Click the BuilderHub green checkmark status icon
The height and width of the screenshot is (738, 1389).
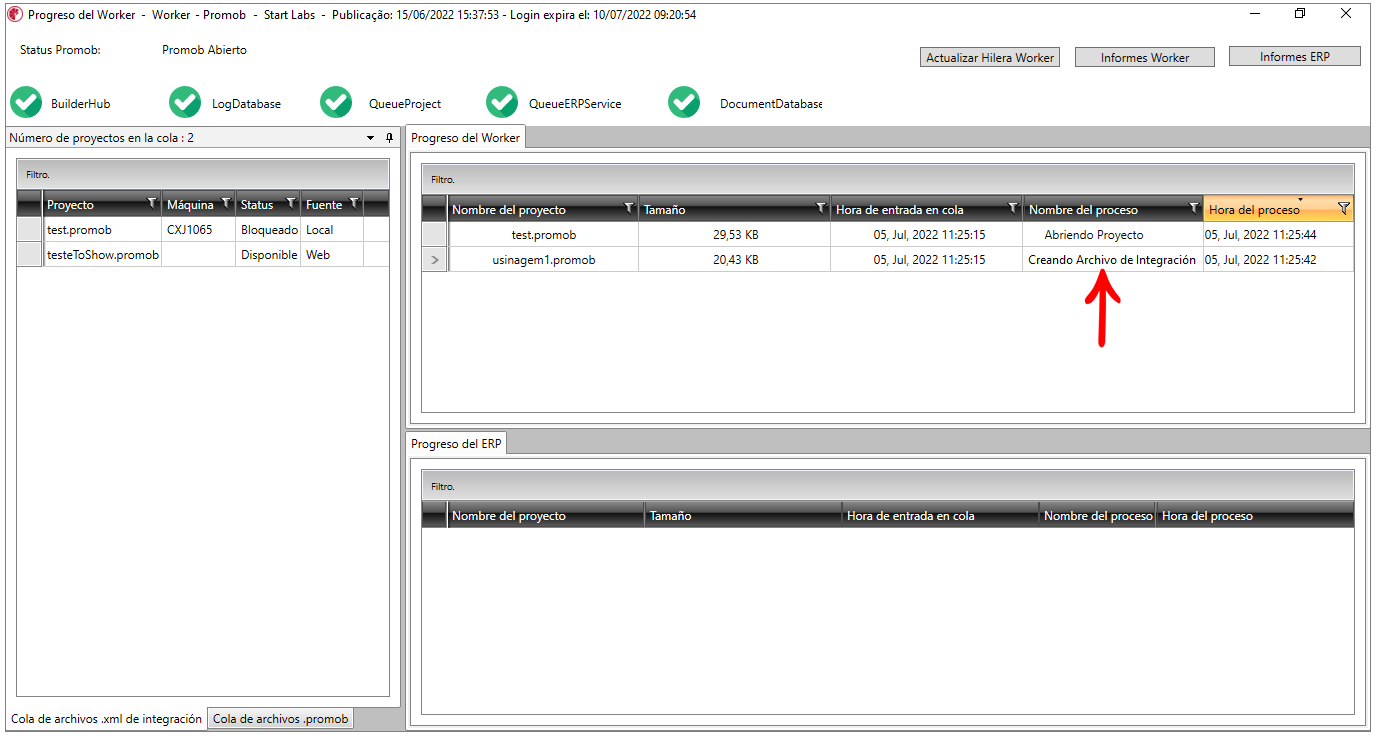25,102
